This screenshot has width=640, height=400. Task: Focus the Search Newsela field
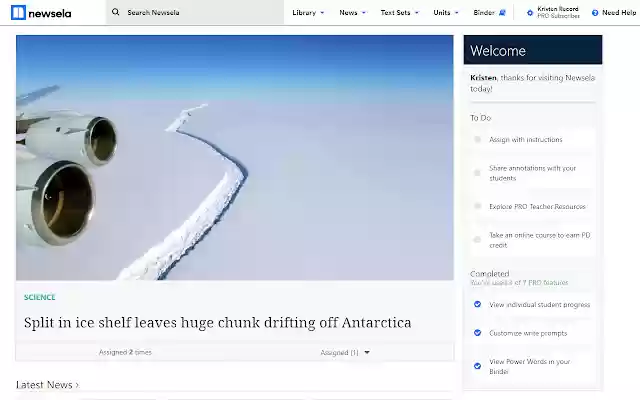coord(195,12)
